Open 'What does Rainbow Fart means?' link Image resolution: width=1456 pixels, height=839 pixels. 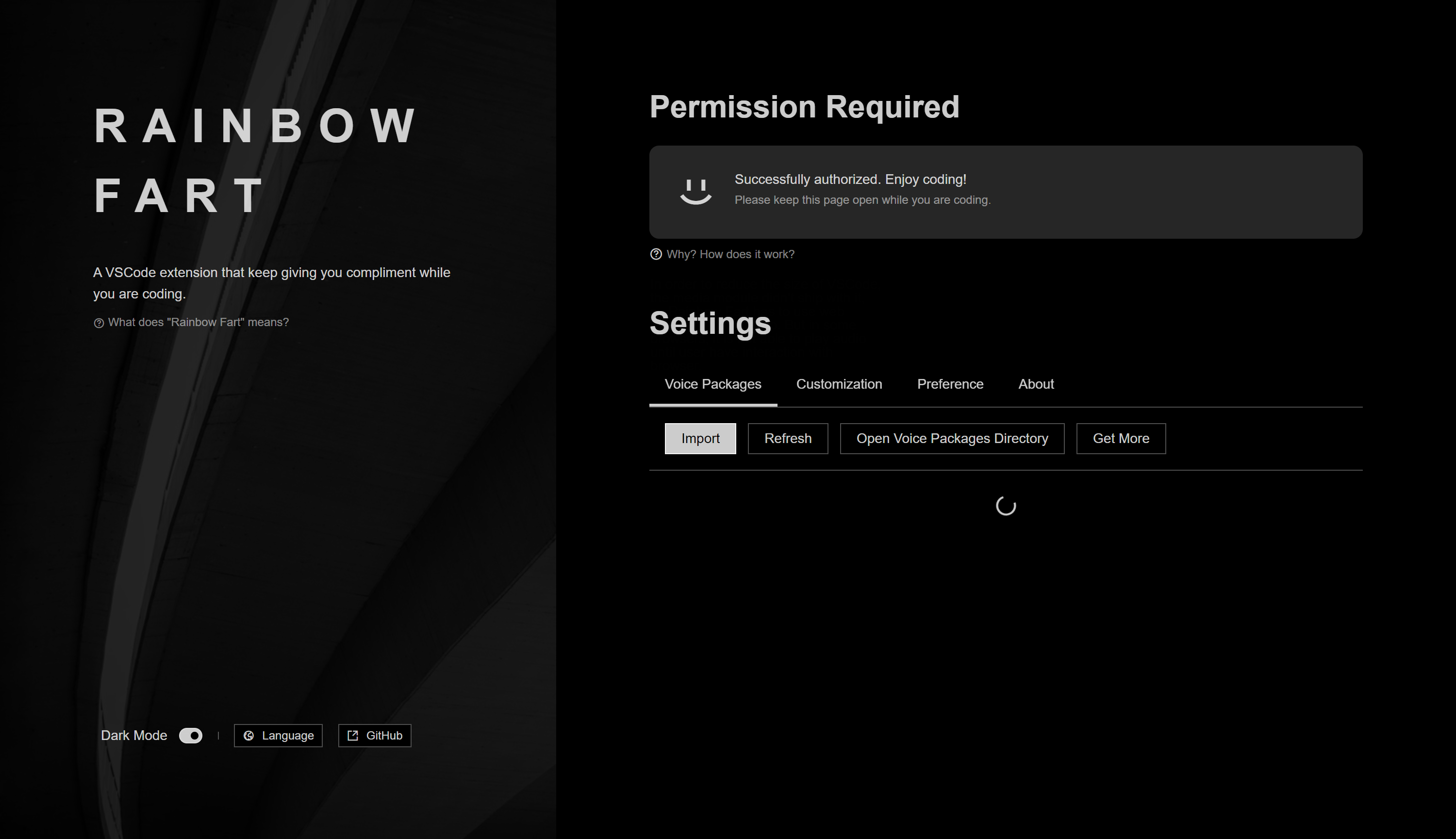click(198, 322)
